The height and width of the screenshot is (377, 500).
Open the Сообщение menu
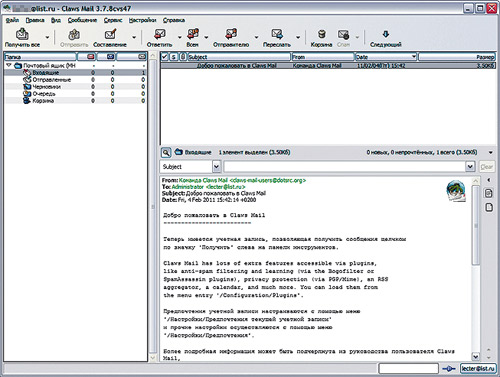pos(82,20)
